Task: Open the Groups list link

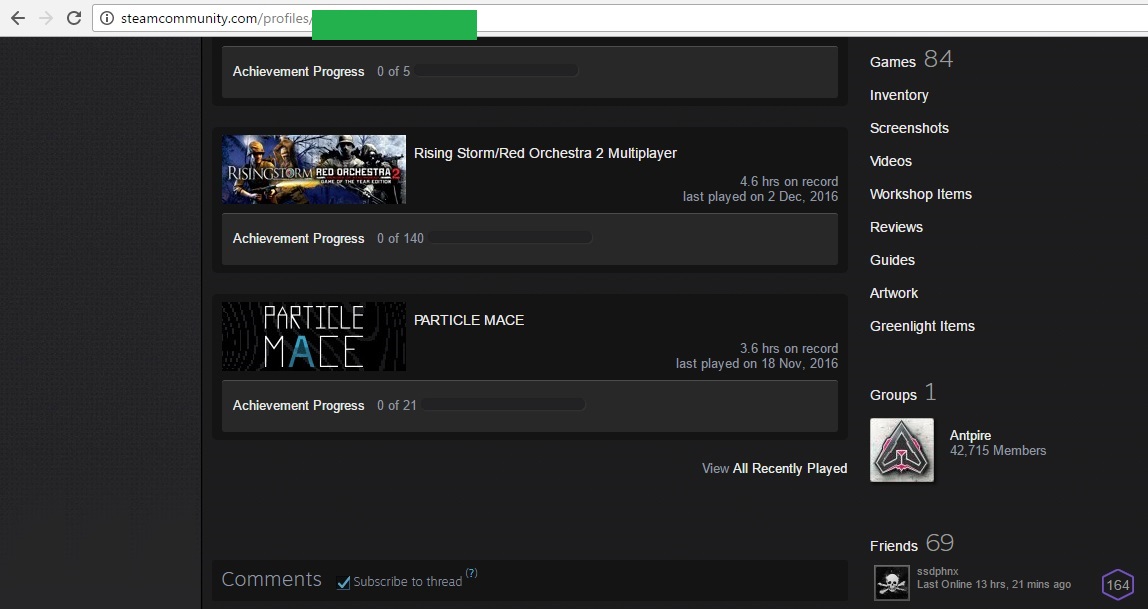Action: 893,395
